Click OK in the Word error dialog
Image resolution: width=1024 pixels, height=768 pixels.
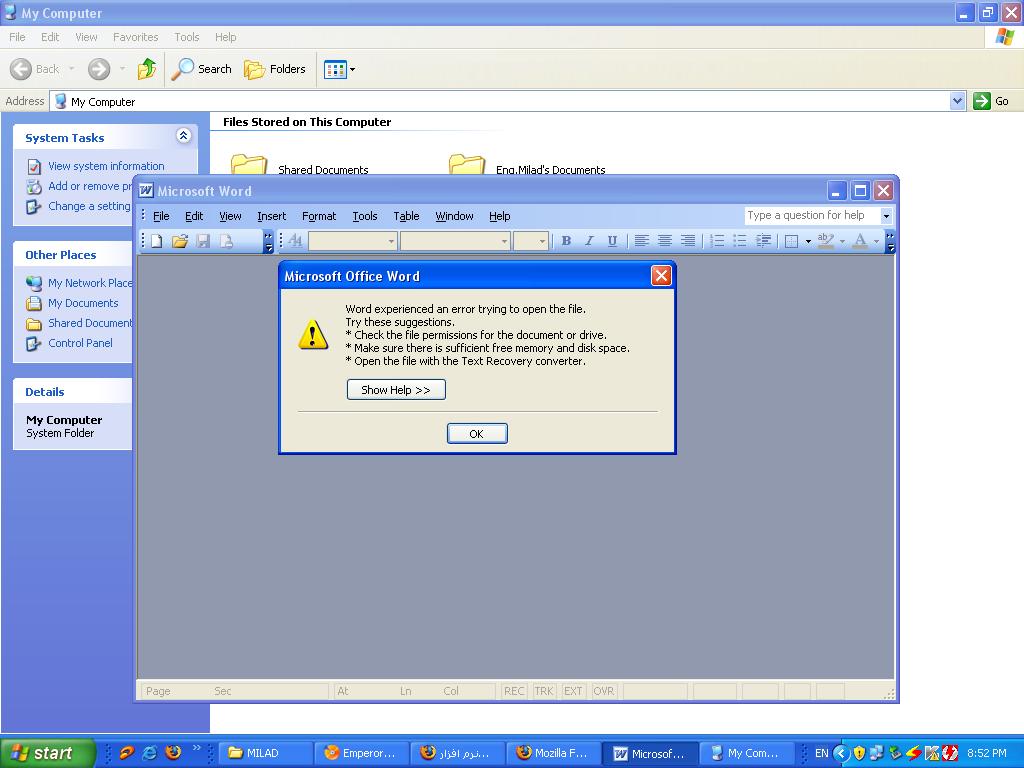click(x=477, y=434)
